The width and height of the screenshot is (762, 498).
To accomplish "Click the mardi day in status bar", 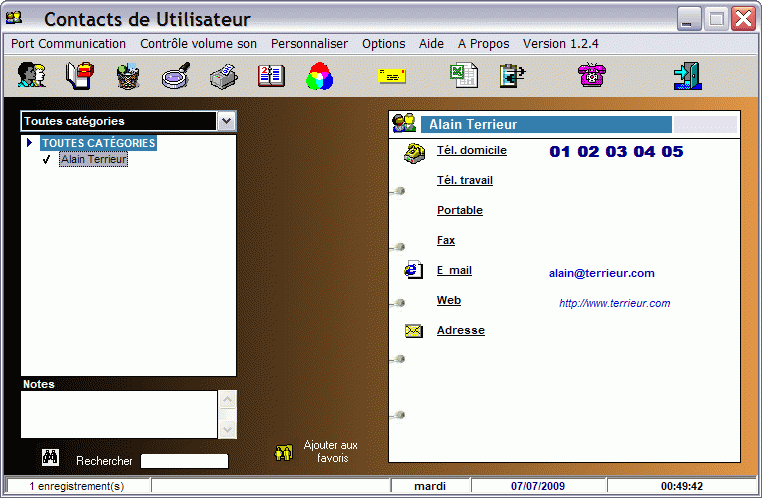I will [430, 486].
